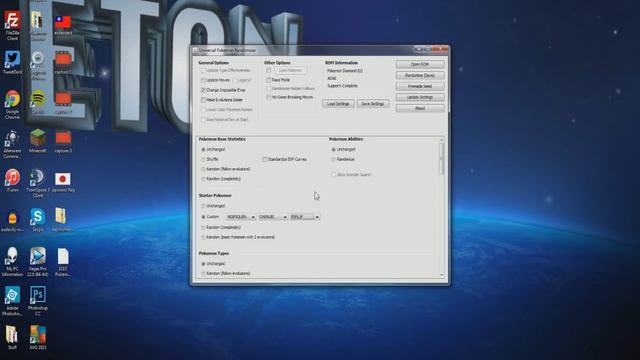Image resolution: width=640 pixels, height=360 pixels.
Task: Click Randomize (Save) button
Action: (420, 76)
